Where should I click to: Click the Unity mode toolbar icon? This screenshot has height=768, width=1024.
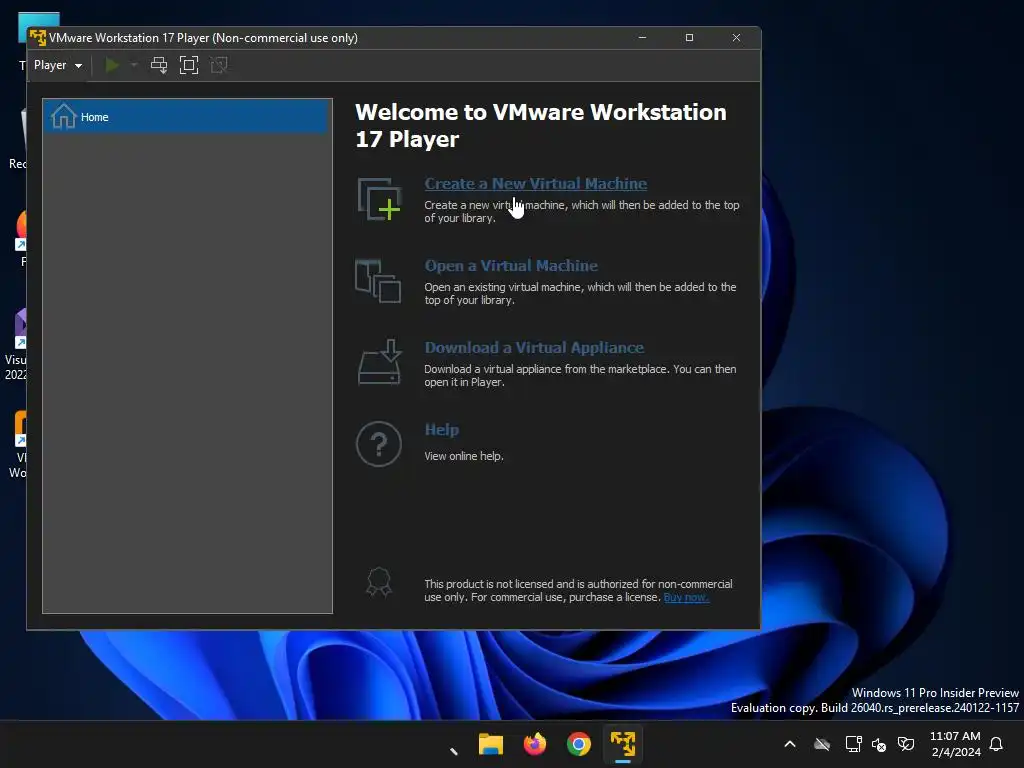point(219,65)
